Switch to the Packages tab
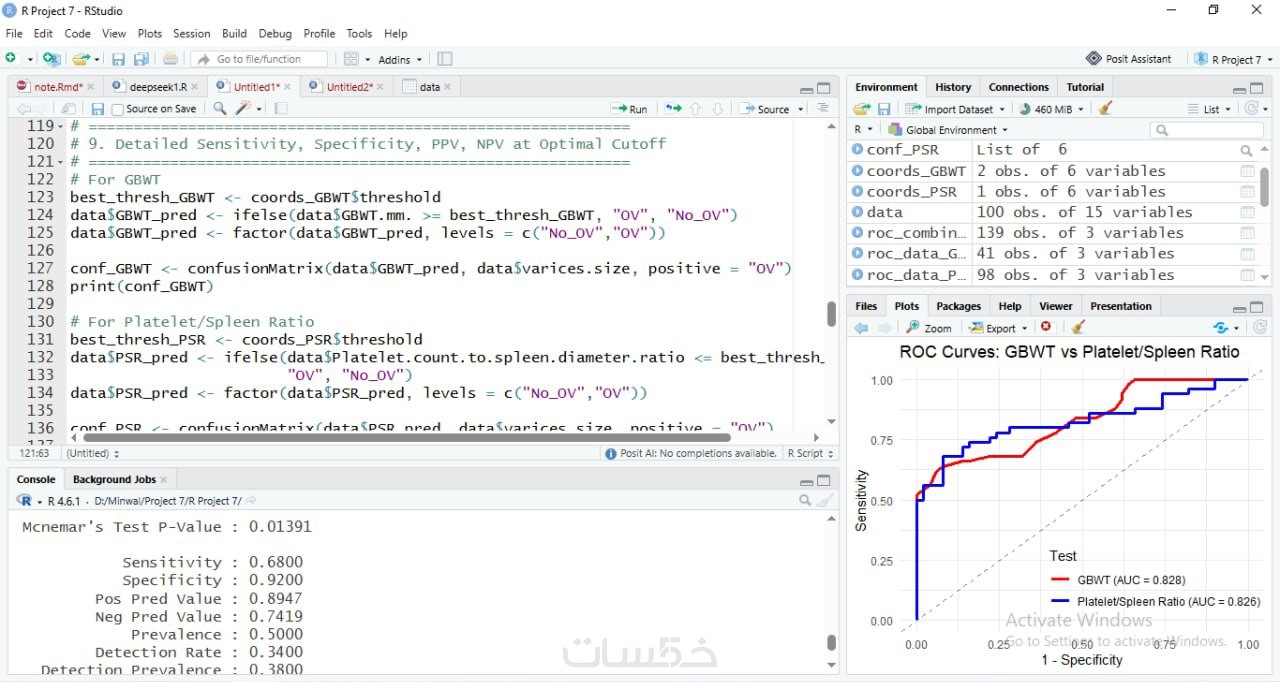1280x682 pixels. [x=959, y=306]
